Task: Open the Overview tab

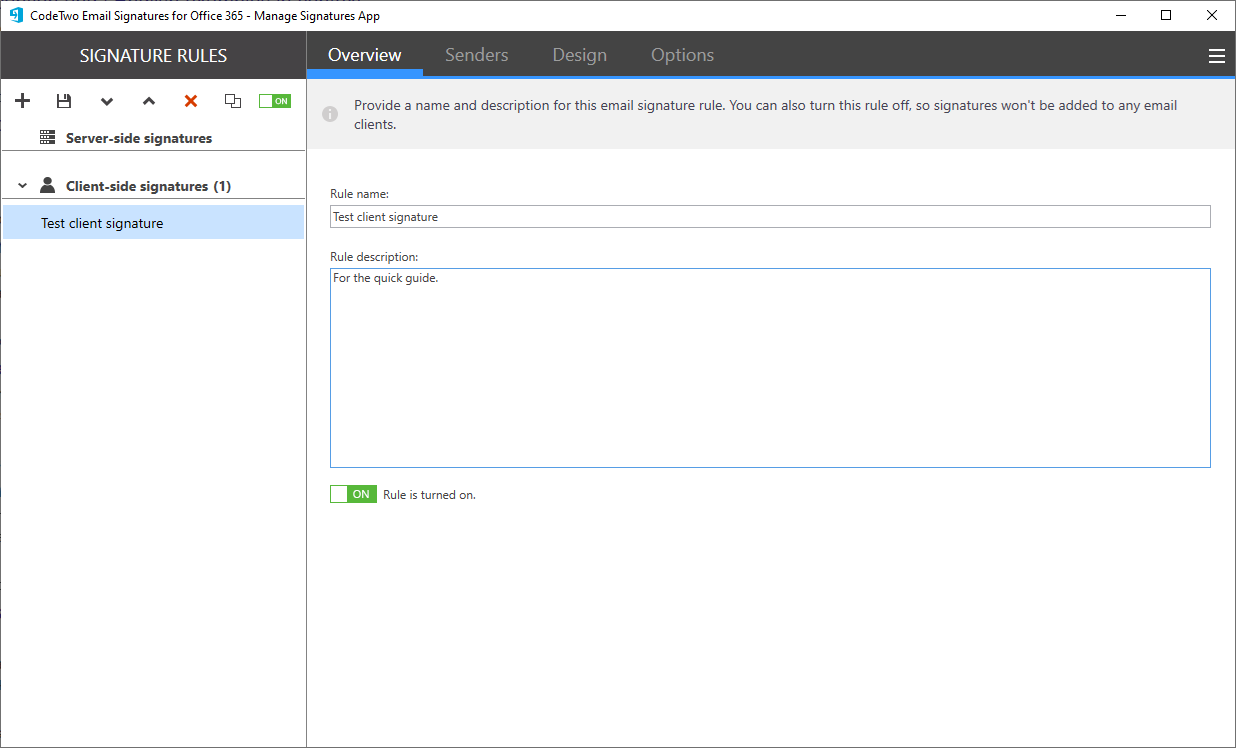Action: 365,55
